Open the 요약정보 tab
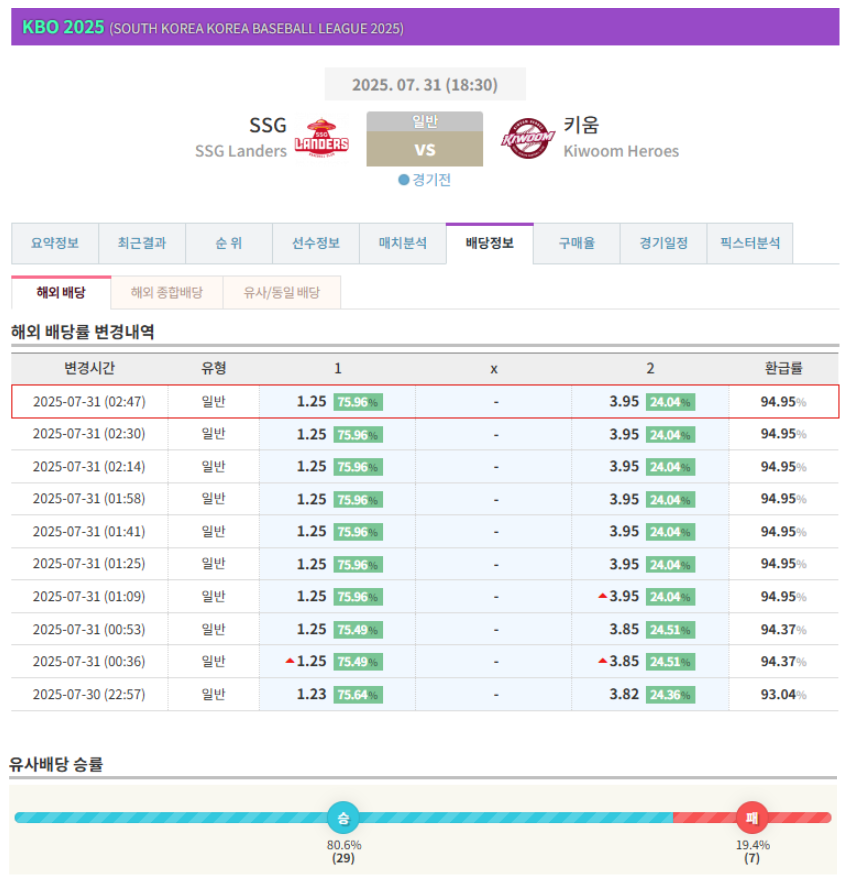 point(55,244)
